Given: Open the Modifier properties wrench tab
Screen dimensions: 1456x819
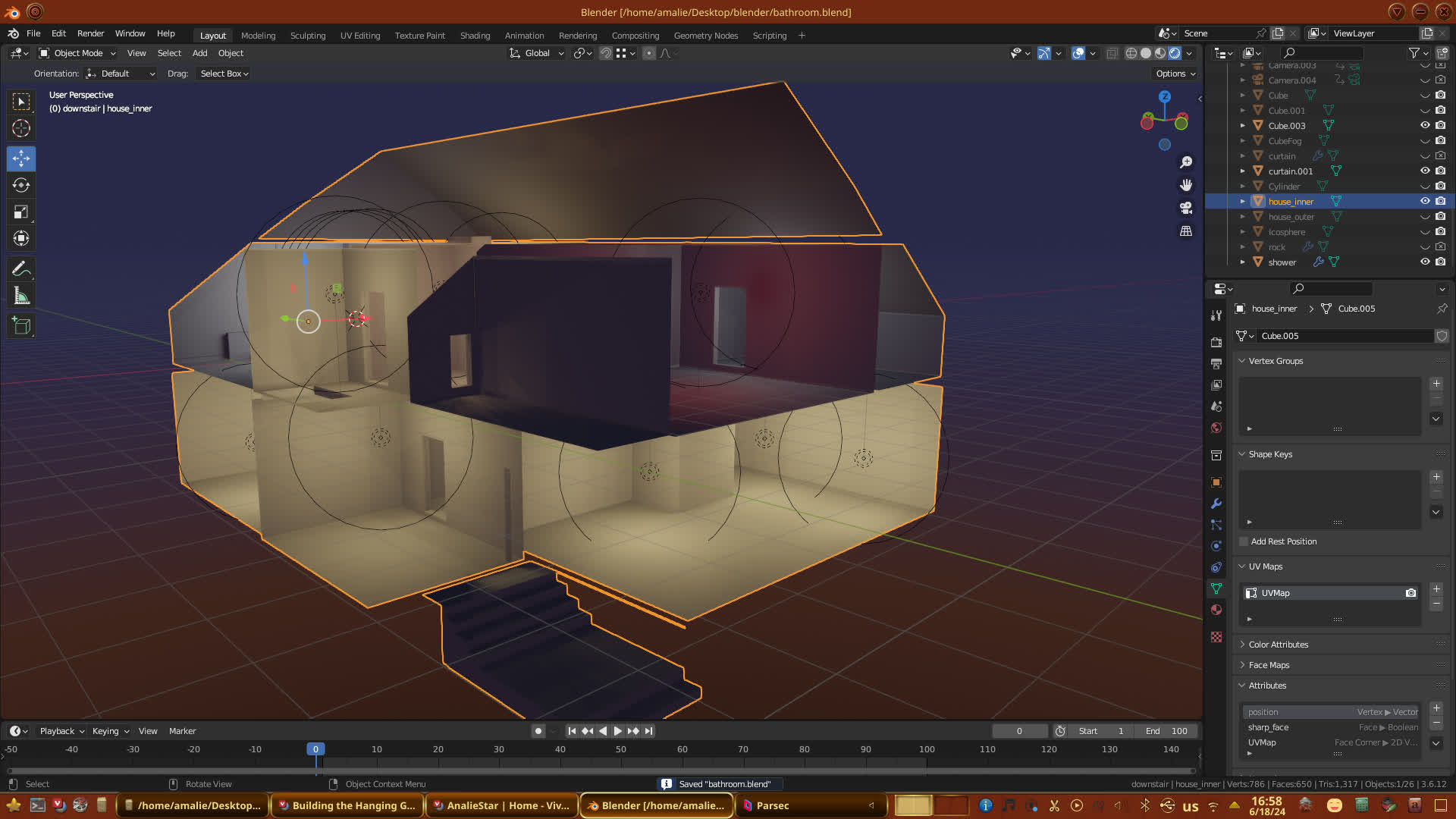Looking at the screenshot, I should click(x=1216, y=504).
